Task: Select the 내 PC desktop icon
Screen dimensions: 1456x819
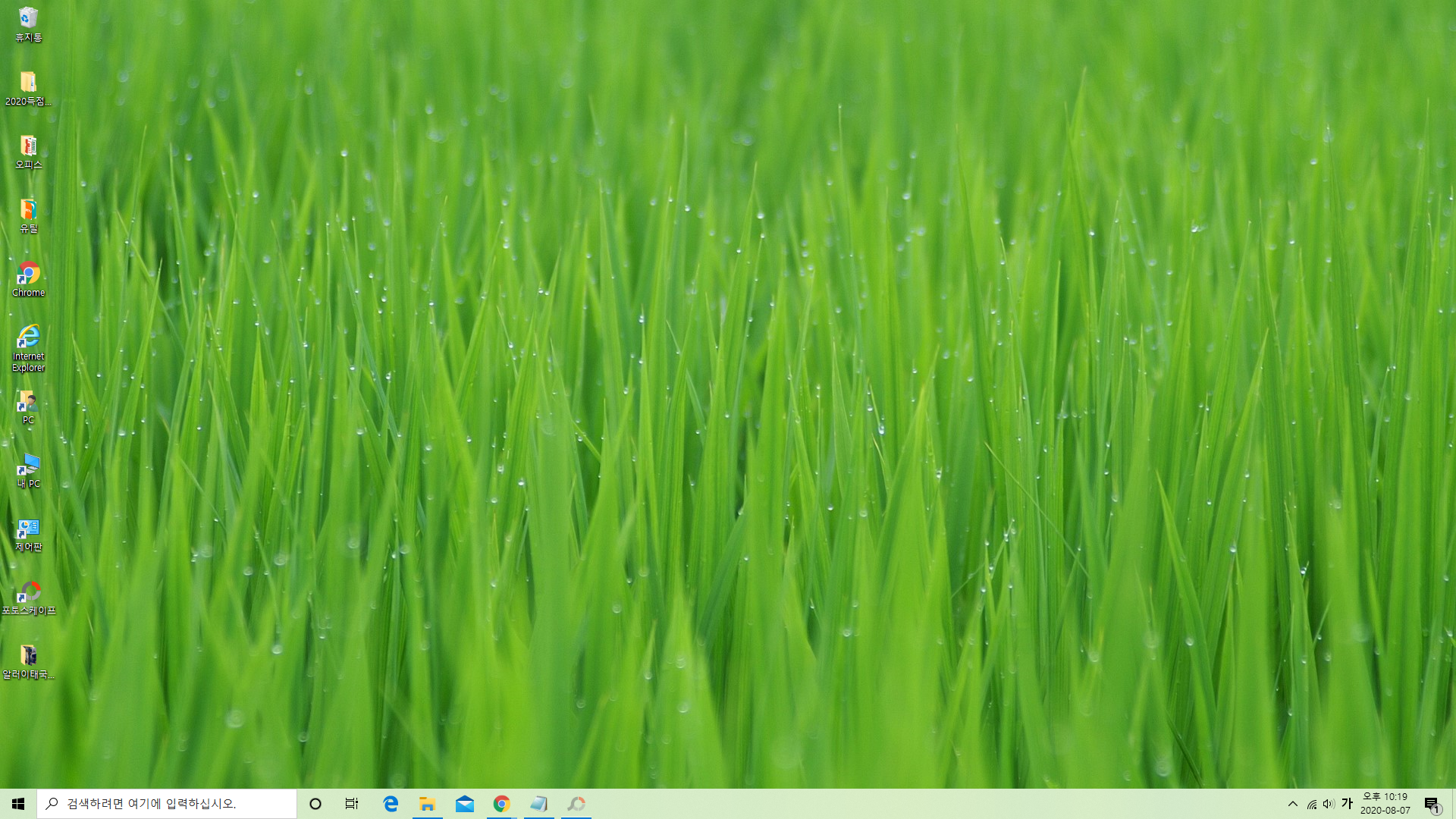Action: [x=28, y=470]
